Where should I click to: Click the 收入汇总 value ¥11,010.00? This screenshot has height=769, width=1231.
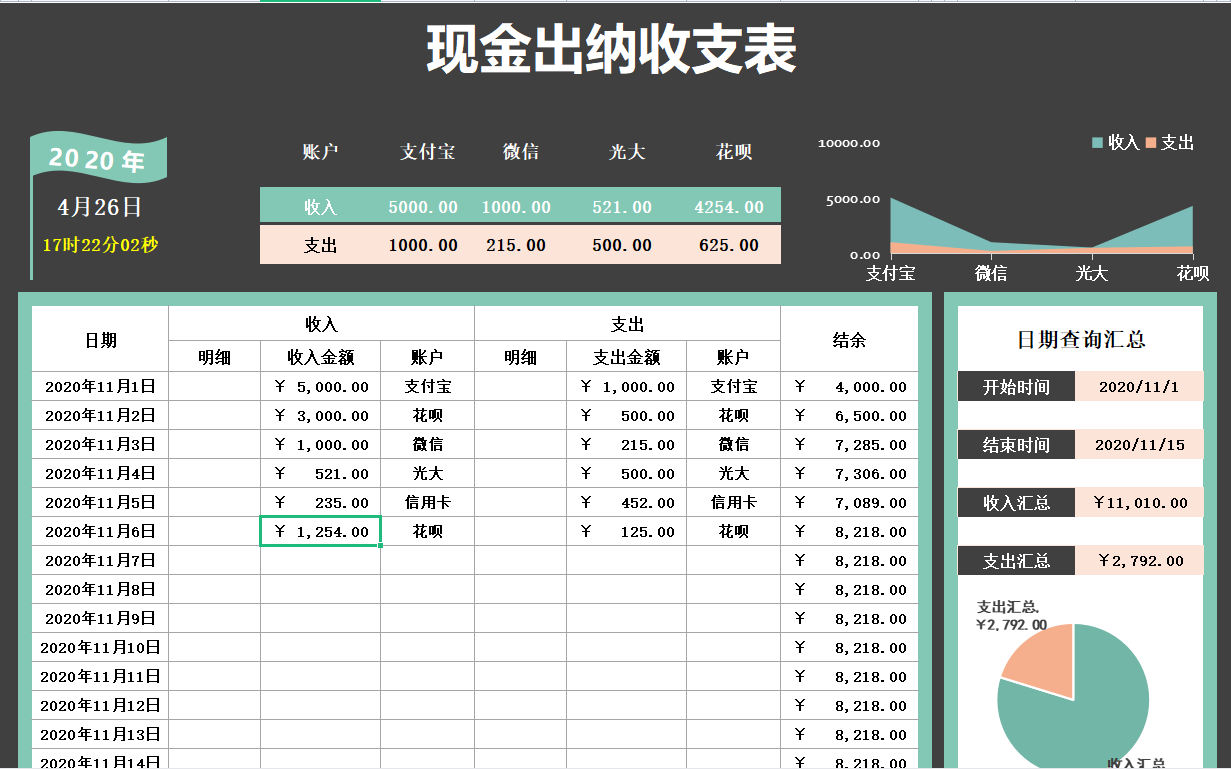coord(1140,503)
